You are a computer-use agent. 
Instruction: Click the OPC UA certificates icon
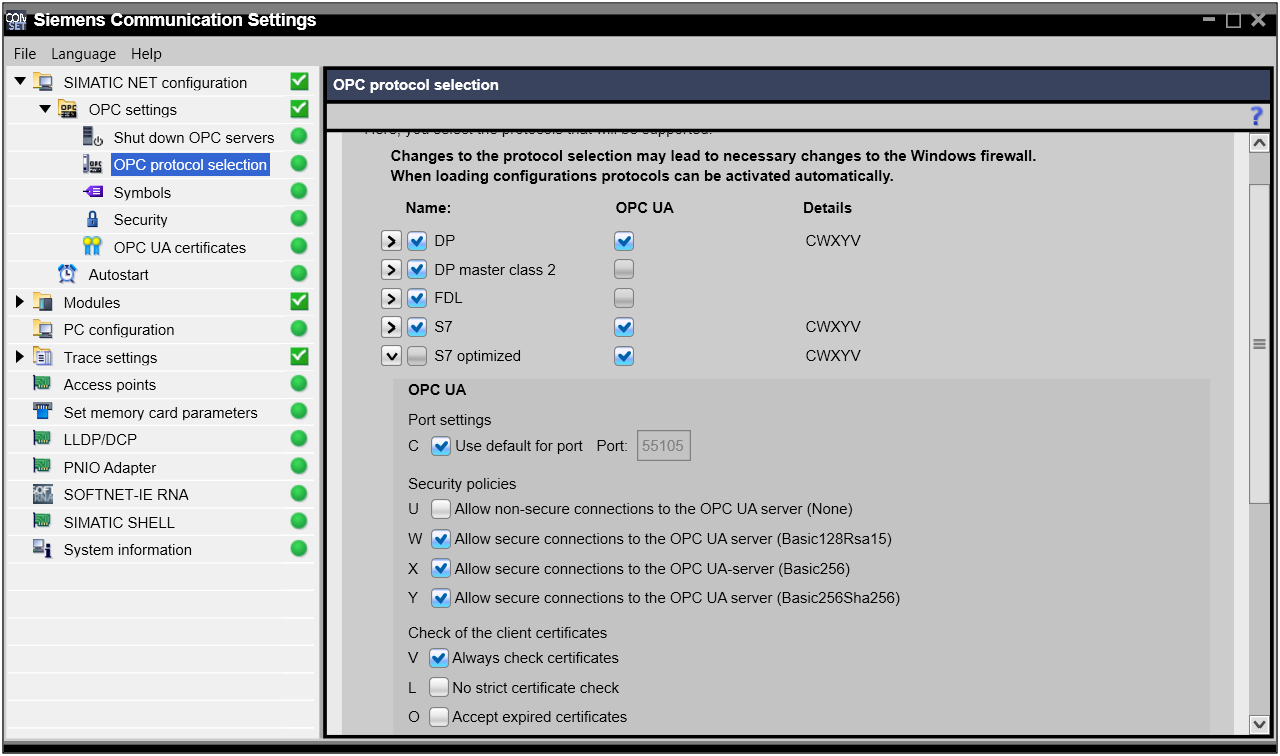pyautogui.click(x=93, y=247)
